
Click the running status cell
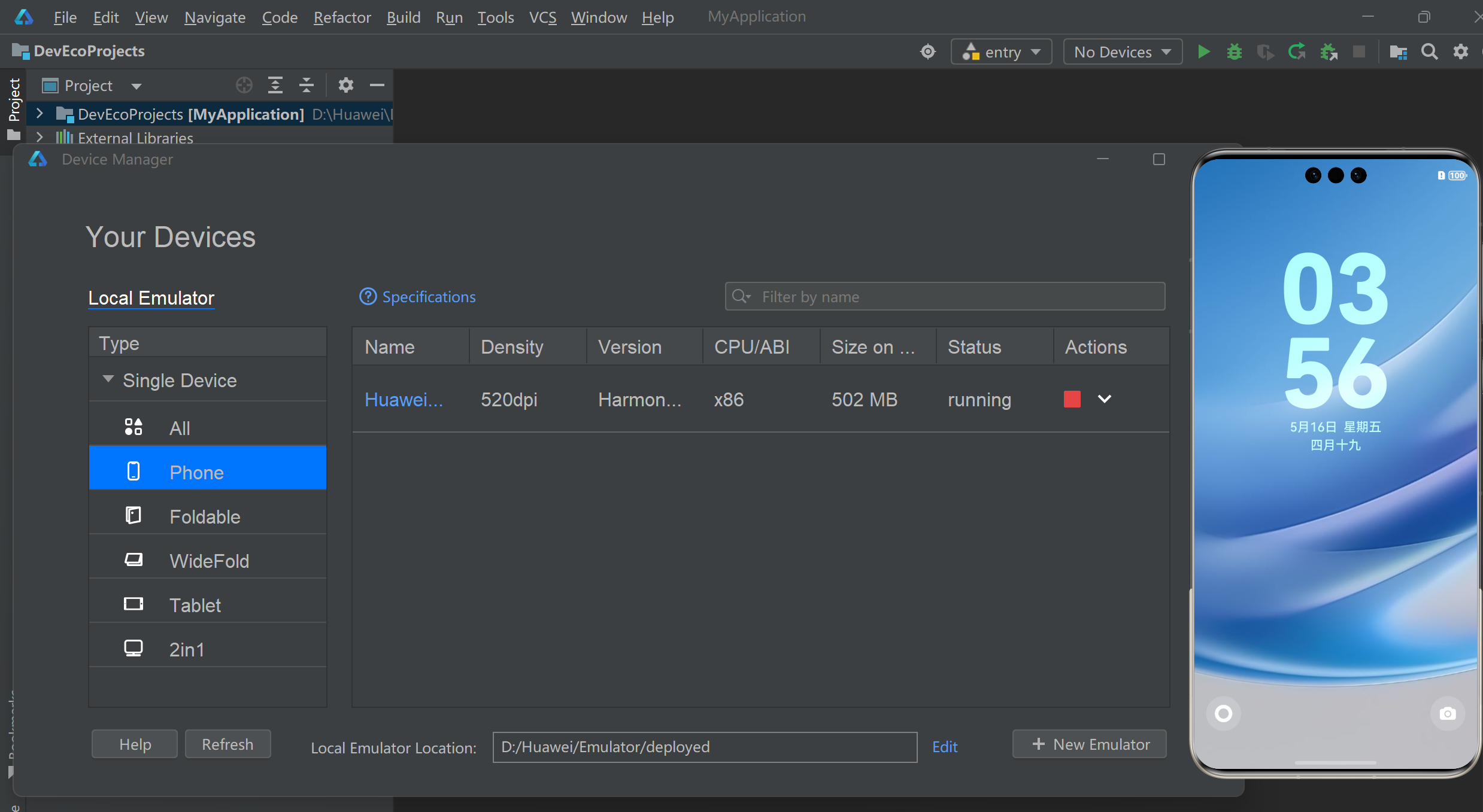[979, 400]
